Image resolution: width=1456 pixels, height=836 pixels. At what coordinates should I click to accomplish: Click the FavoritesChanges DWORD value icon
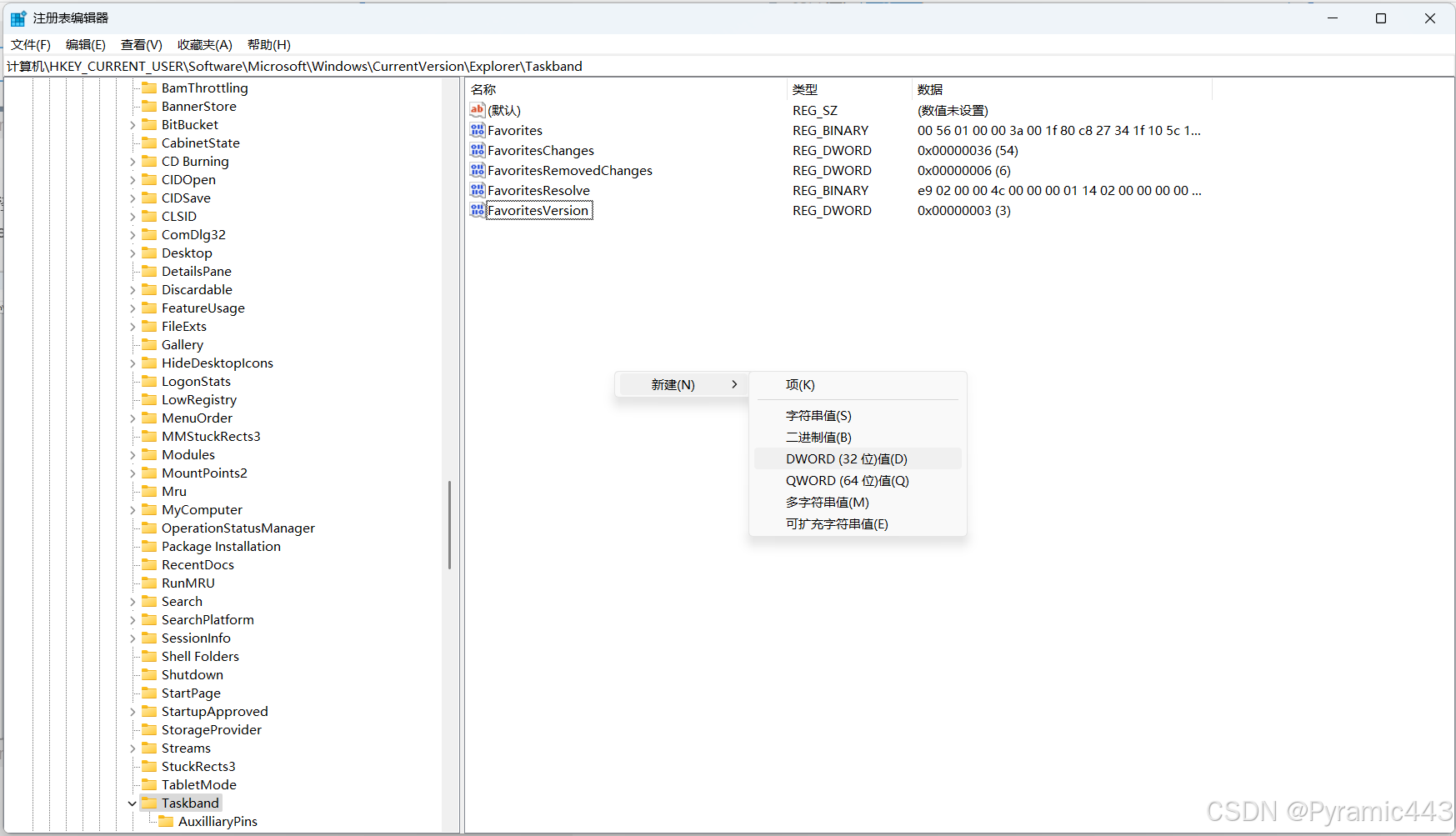pyautogui.click(x=478, y=150)
